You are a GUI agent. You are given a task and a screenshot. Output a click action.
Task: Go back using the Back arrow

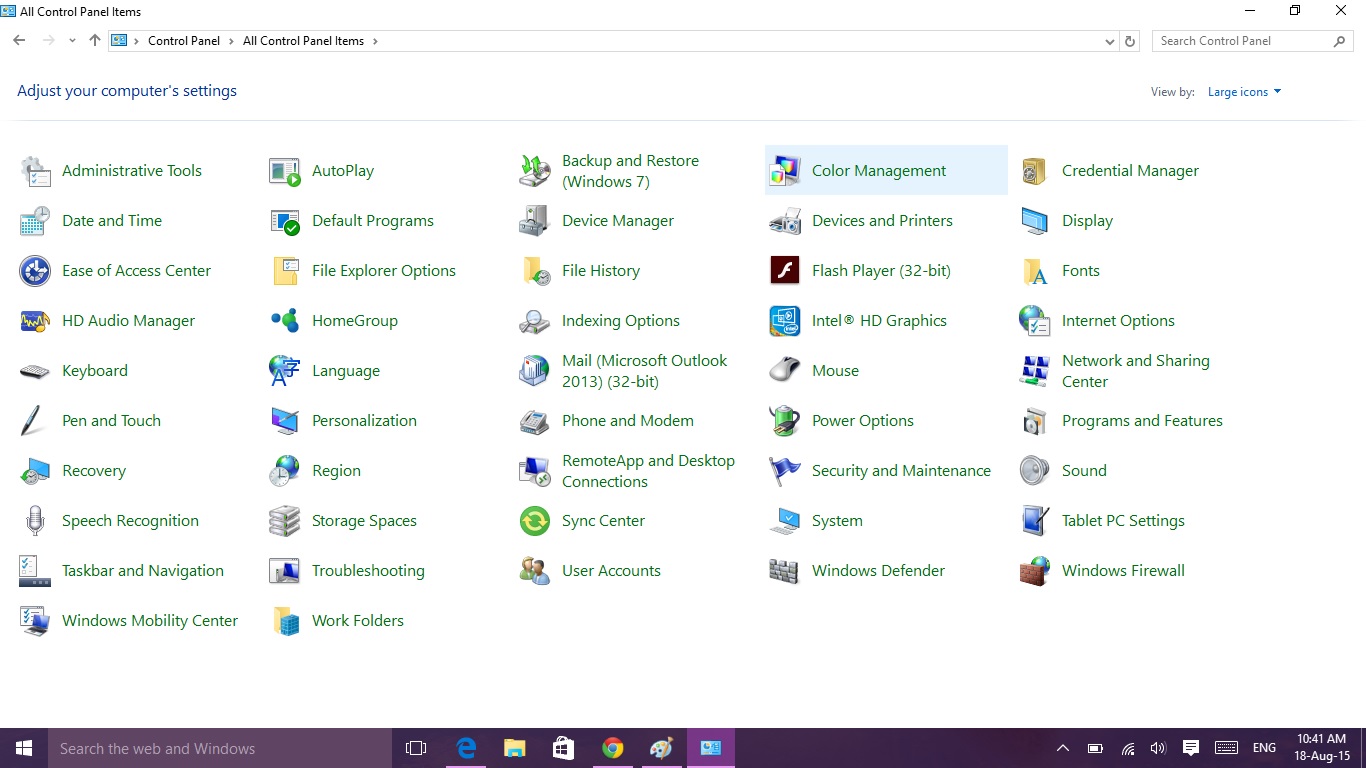[19, 41]
